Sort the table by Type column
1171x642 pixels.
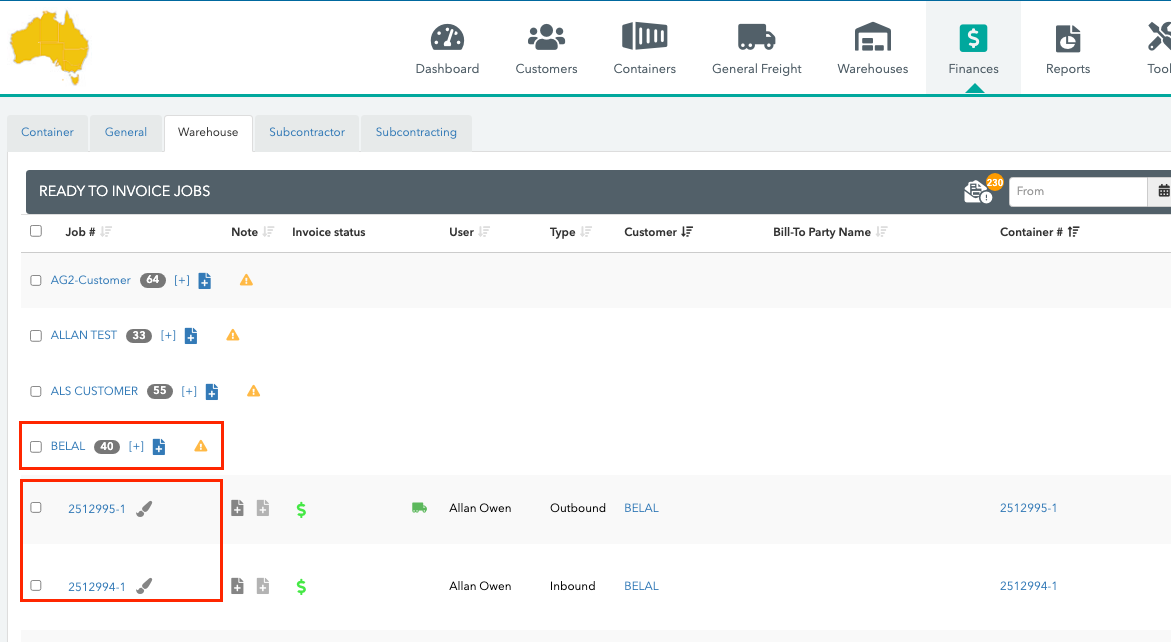[x=586, y=232]
